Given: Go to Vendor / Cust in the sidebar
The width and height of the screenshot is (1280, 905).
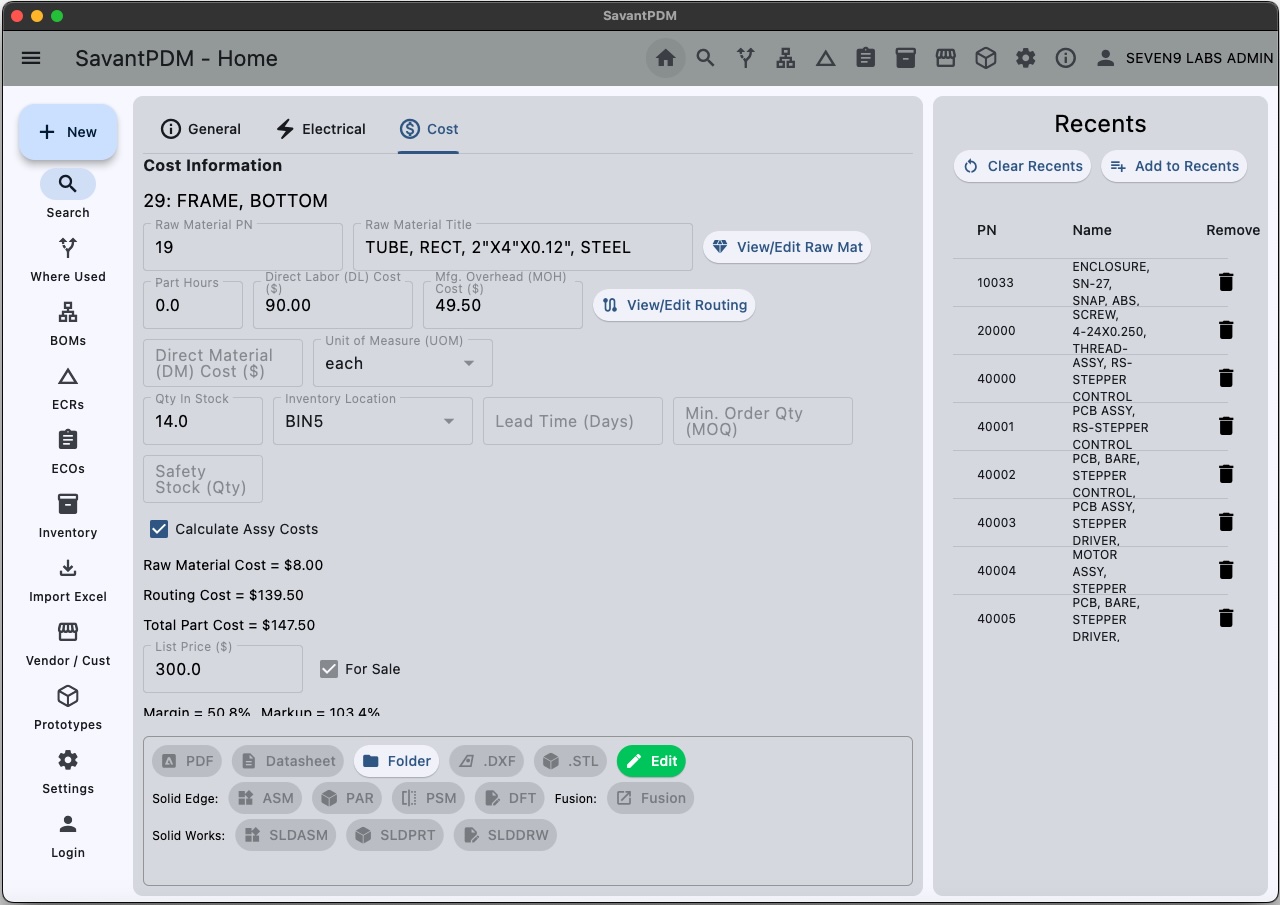Looking at the screenshot, I should click(68, 644).
